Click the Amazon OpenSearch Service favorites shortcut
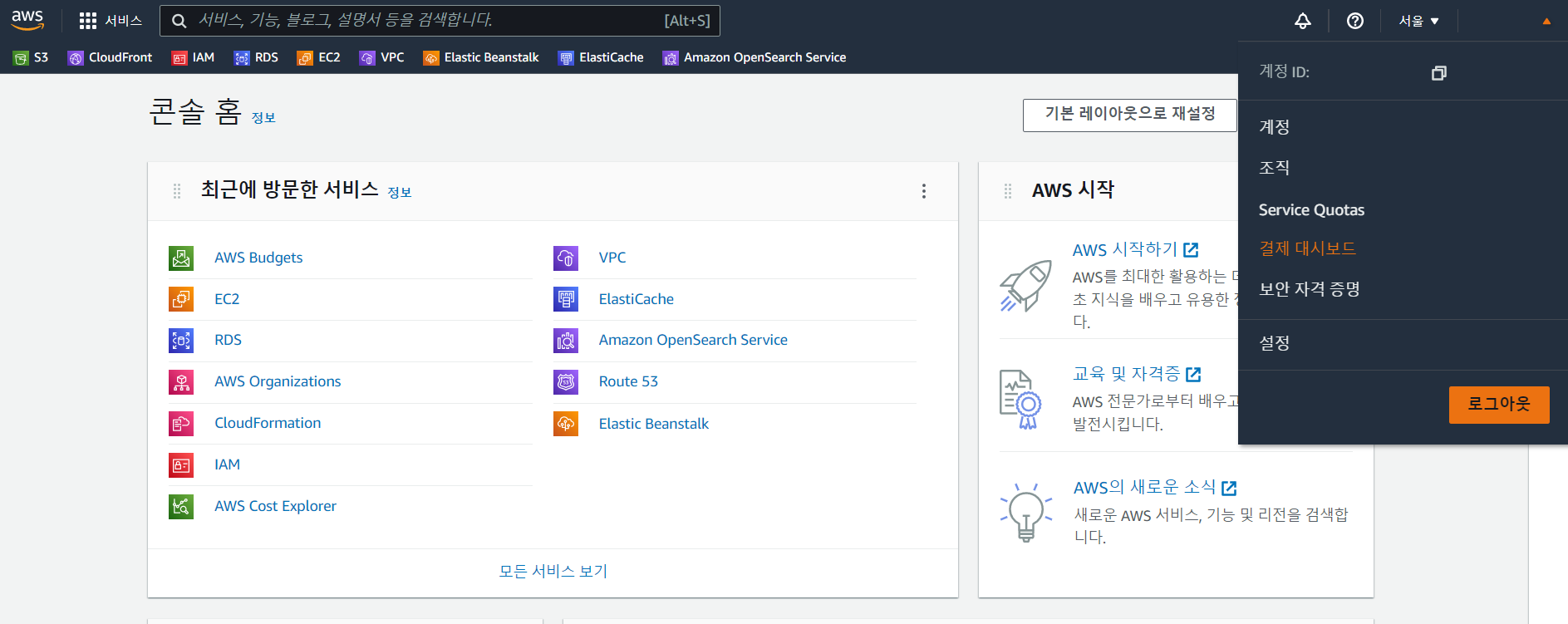This screenshot has height=624, width=1568. [x=755, y=57]
